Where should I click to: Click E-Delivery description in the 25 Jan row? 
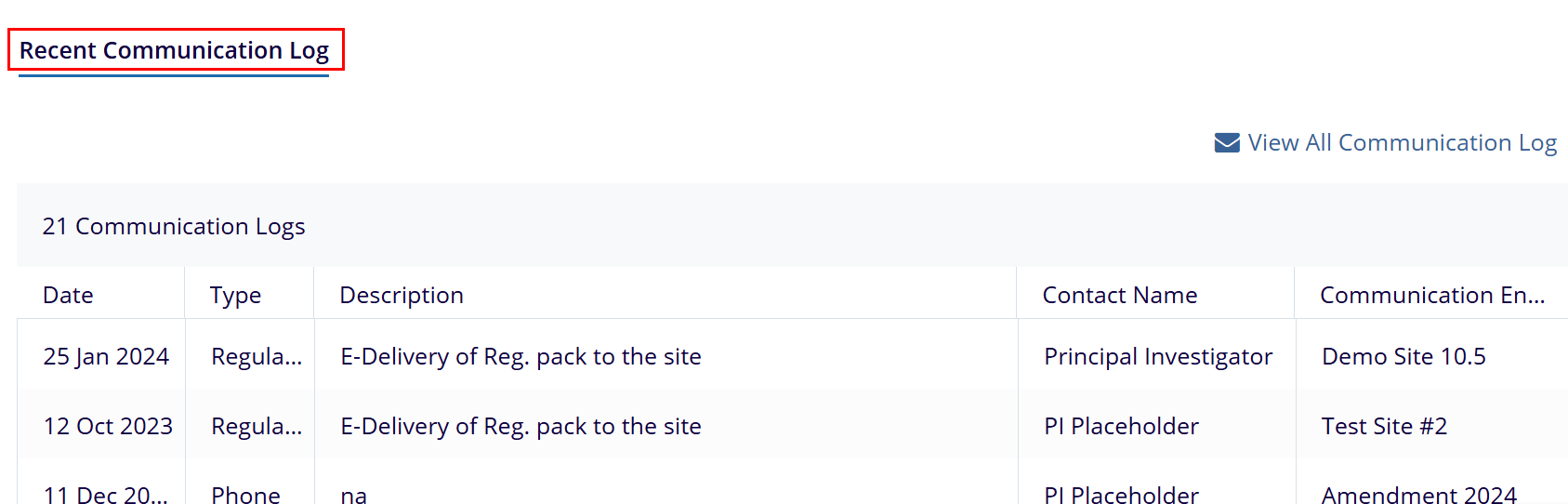520,357
